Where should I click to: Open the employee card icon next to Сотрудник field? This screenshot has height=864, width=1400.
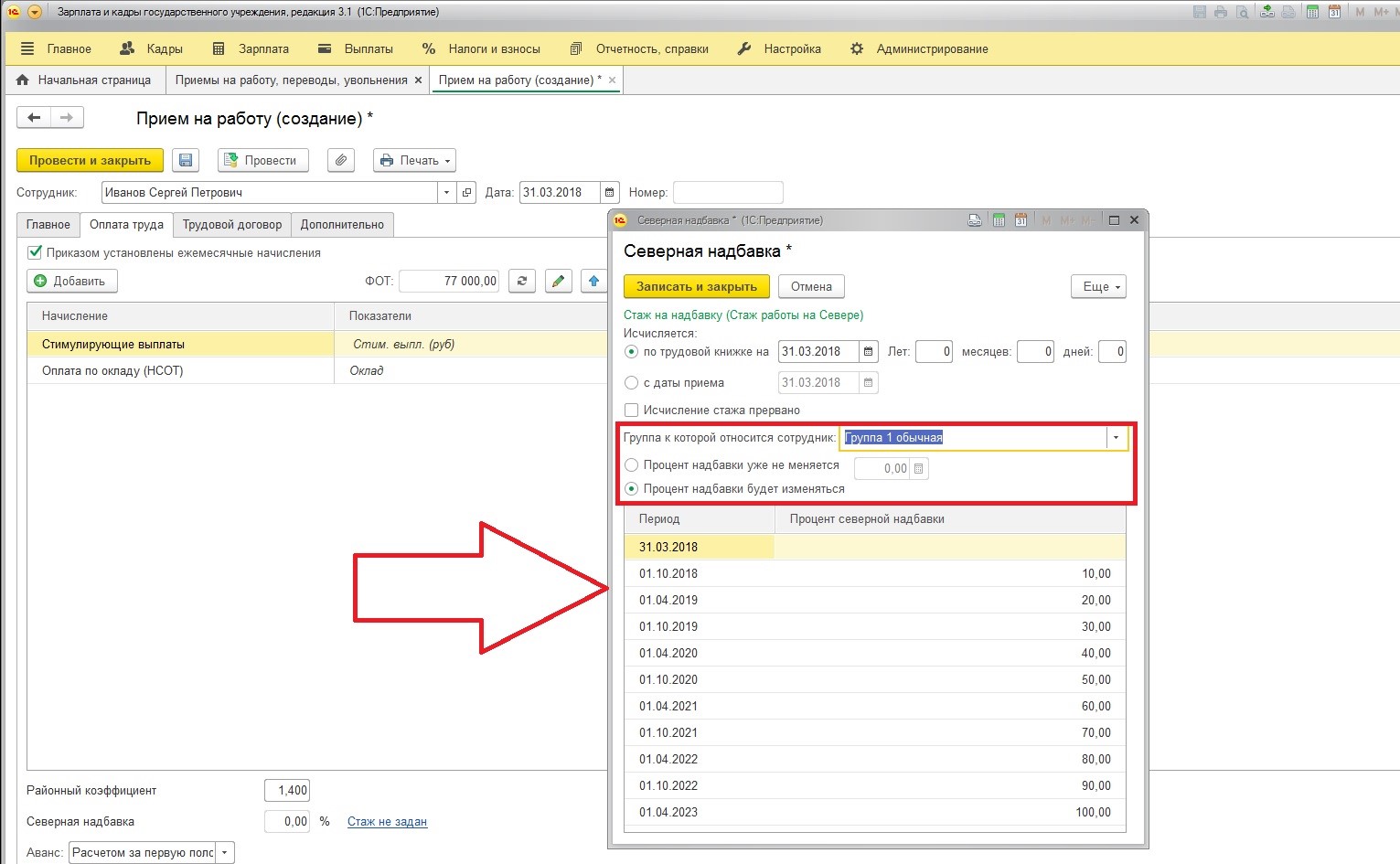tap(467, 192)
